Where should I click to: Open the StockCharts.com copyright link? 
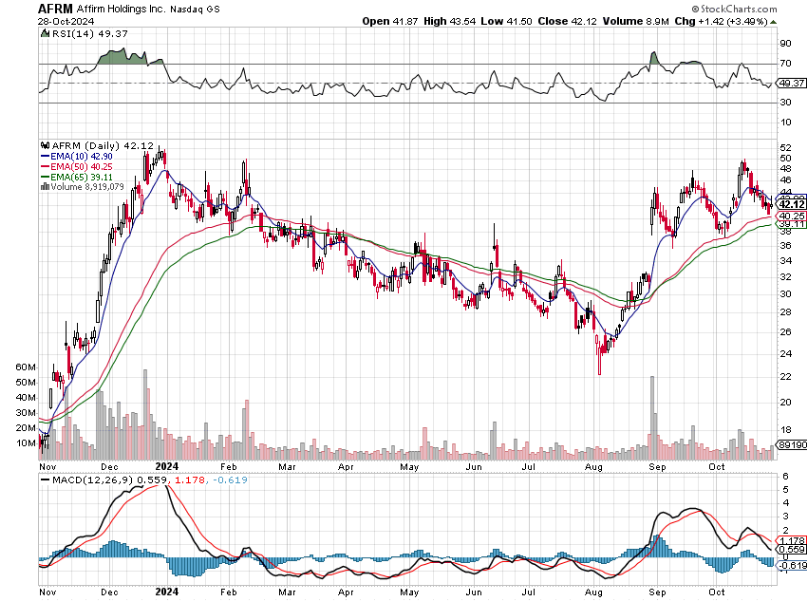tap(734, 9)
